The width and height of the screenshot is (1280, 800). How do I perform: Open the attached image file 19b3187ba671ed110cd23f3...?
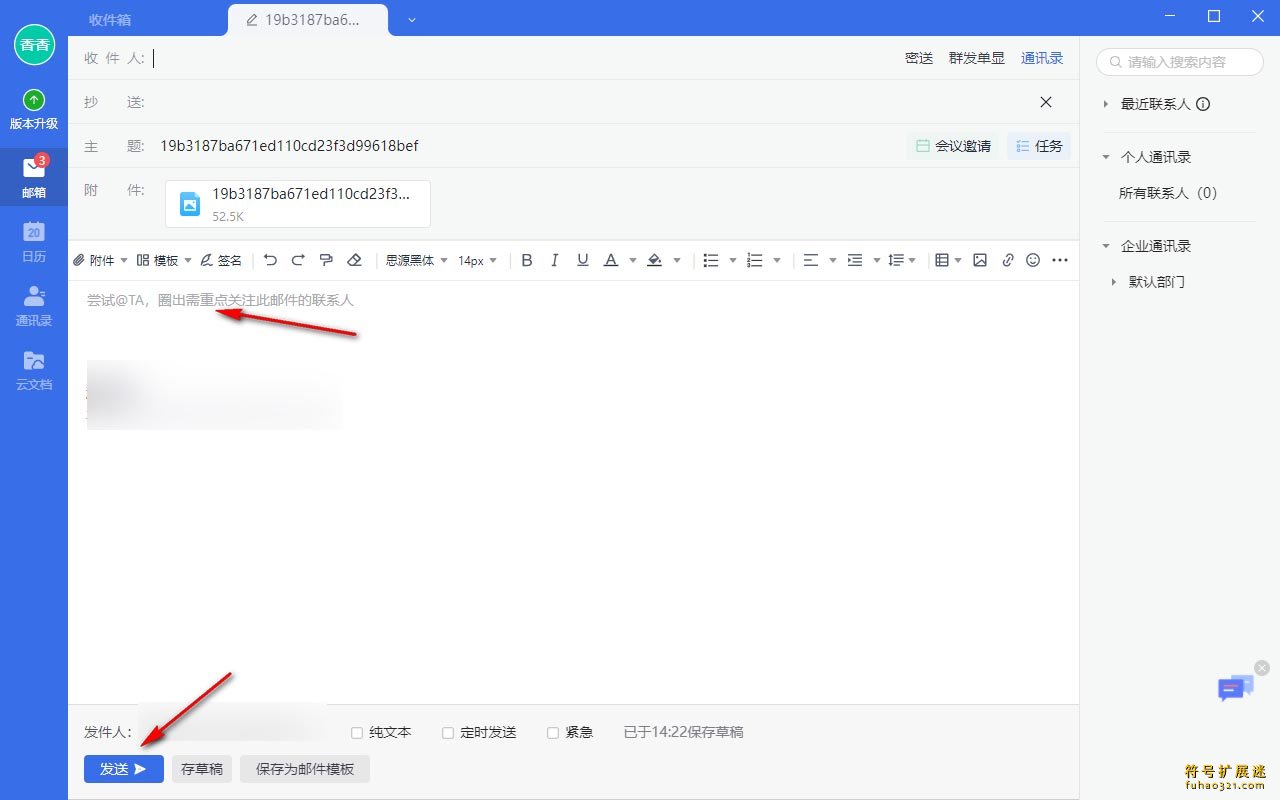pyautogui.click(x=298, y=204)
